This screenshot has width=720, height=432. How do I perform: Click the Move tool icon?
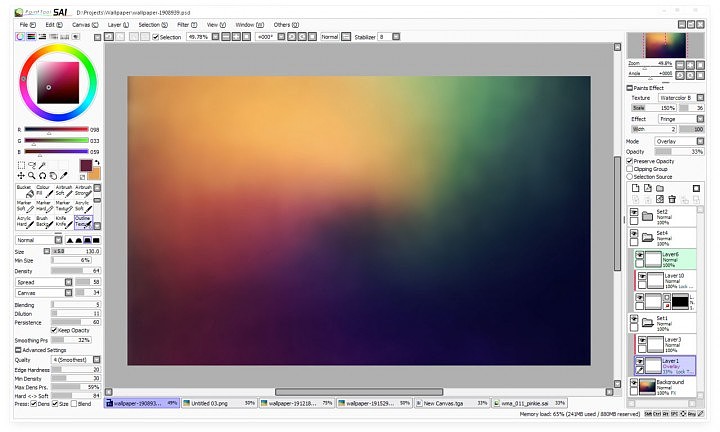pos(22,175)
